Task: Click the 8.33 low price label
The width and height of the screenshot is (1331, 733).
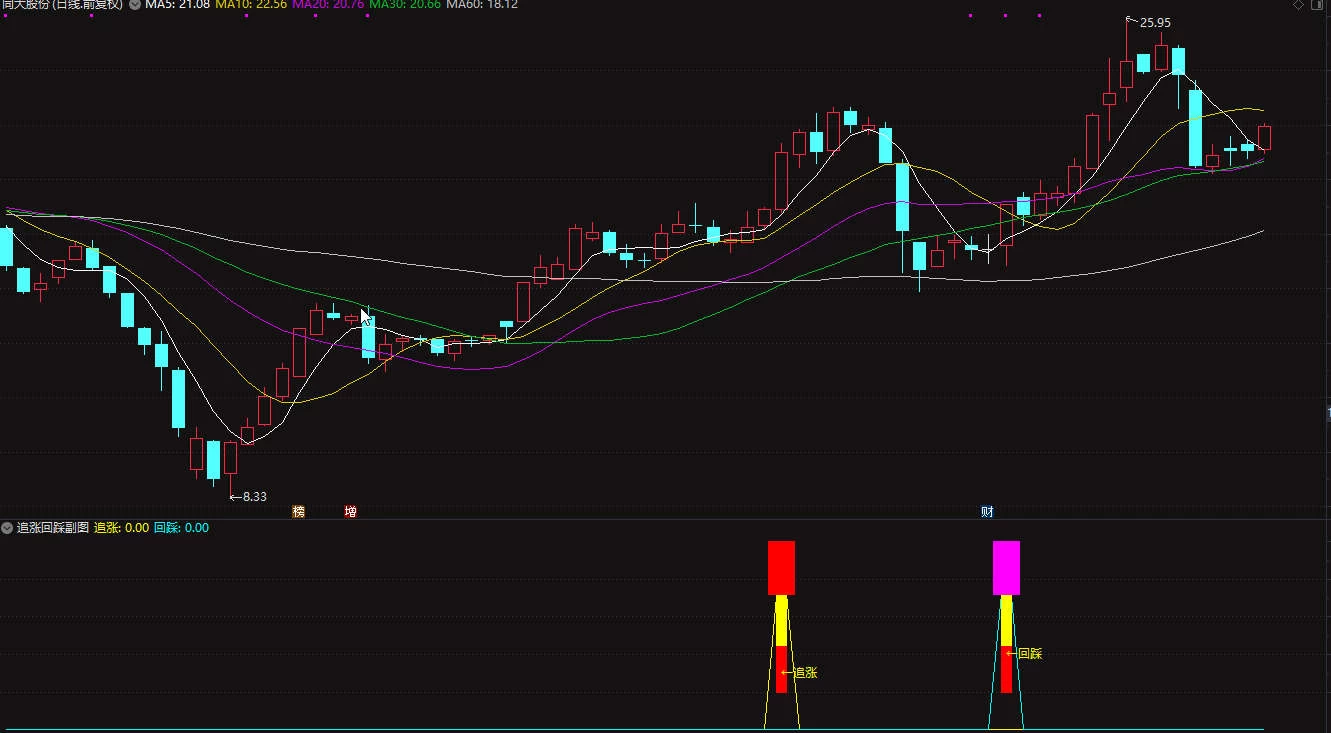Action: coord(254,496)
